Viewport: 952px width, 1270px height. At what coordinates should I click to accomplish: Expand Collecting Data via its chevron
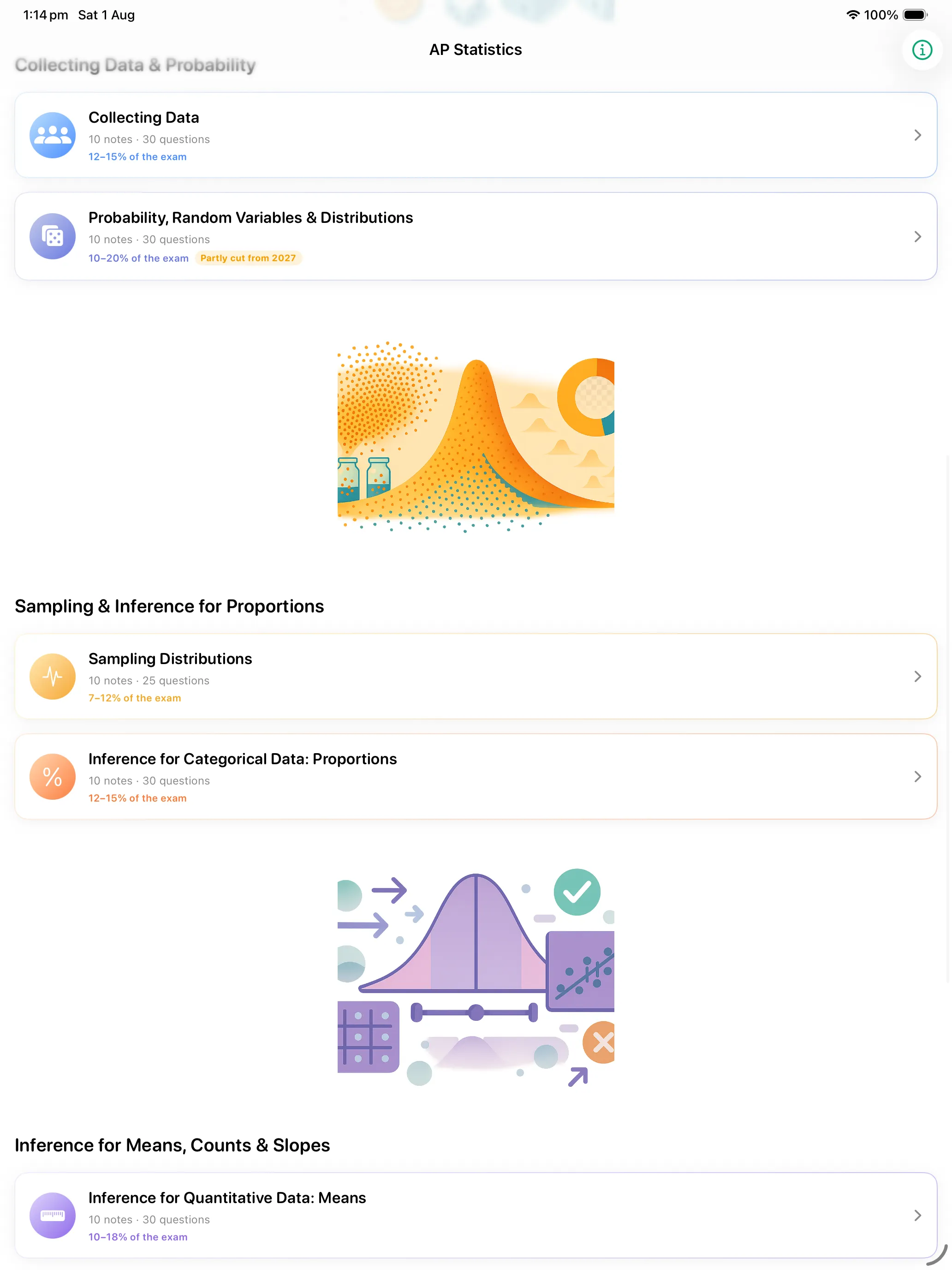(917, 135)
